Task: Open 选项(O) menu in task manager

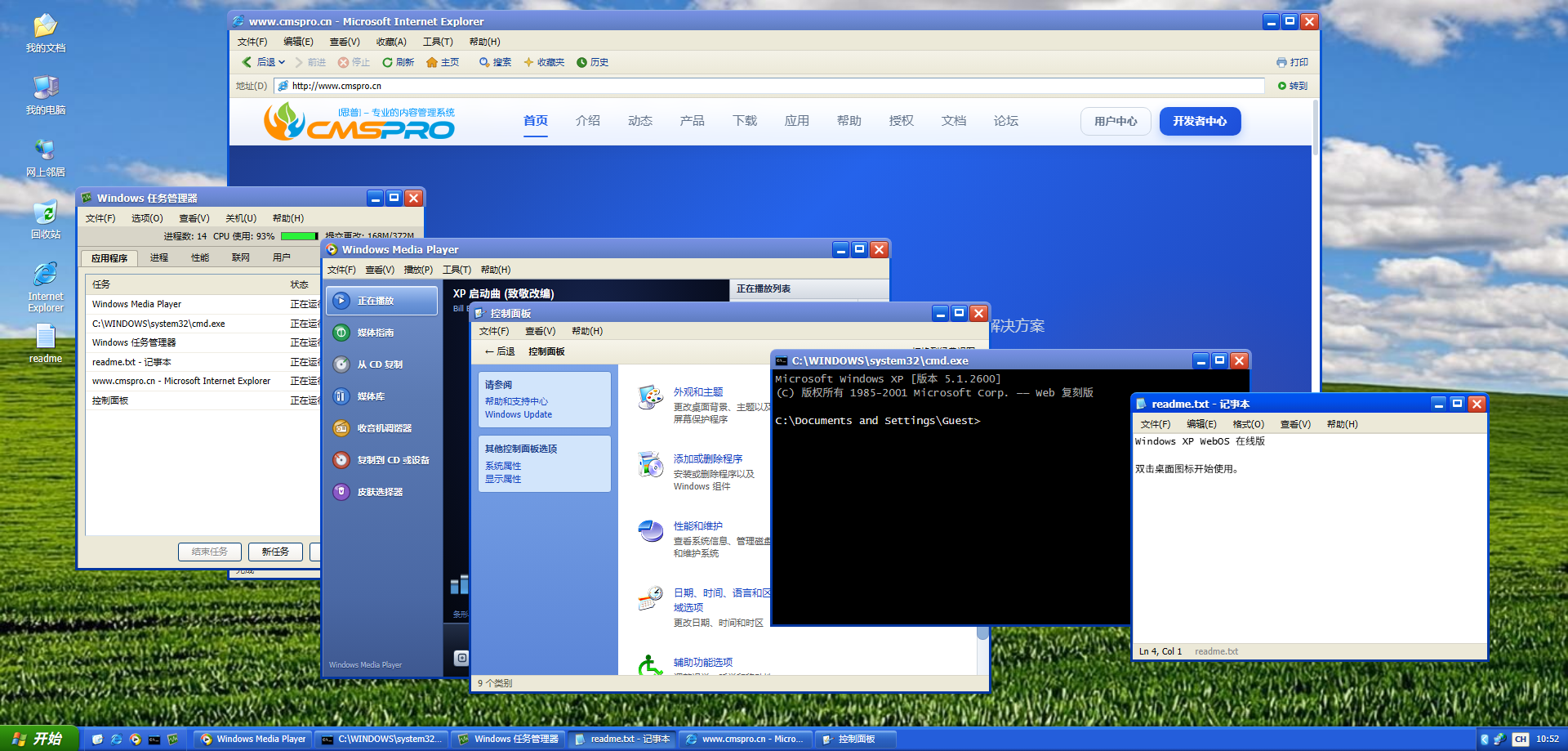Action: 147,218
